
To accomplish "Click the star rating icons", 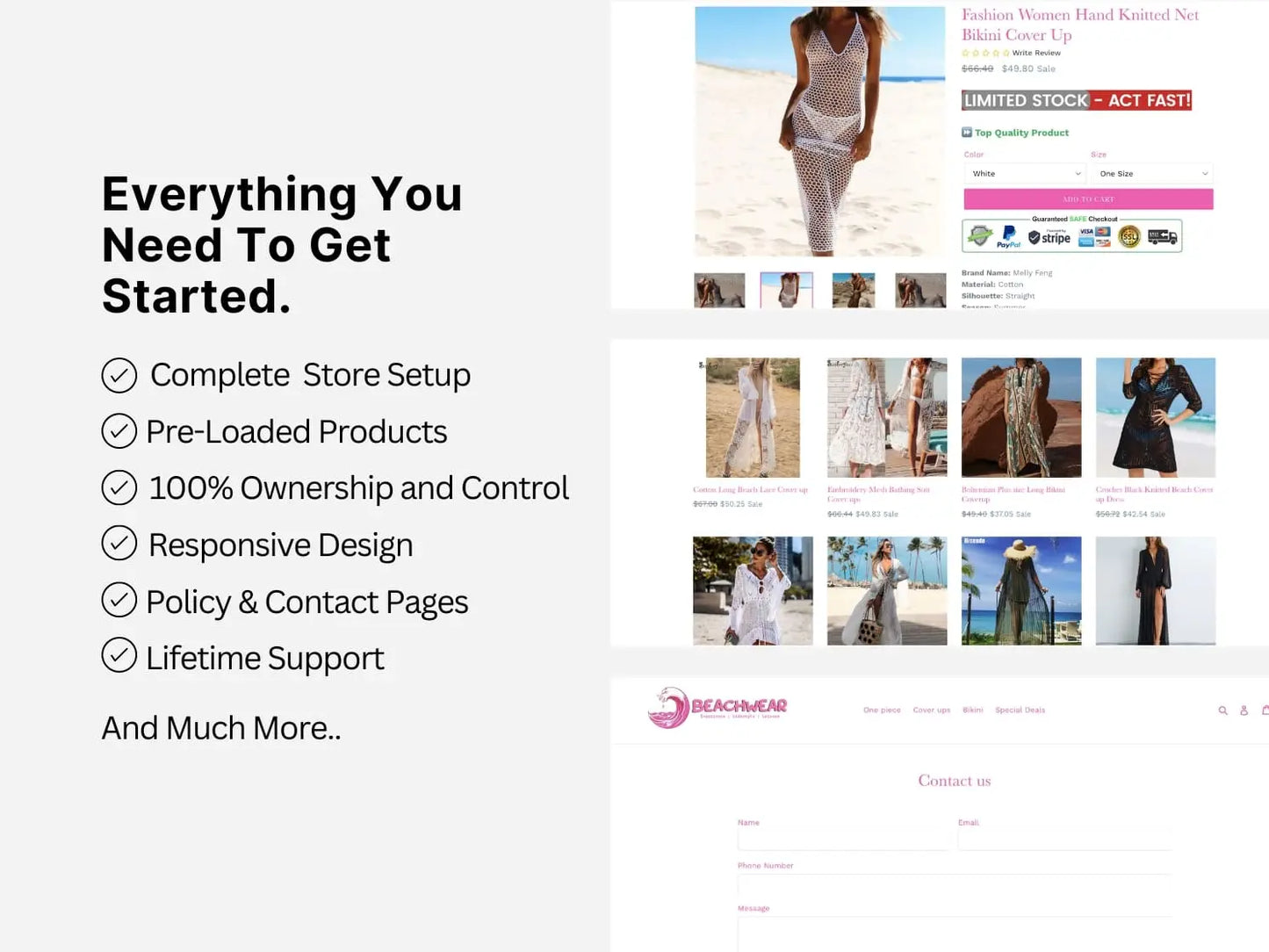I will pyautogui.click(x=985, y=53).
